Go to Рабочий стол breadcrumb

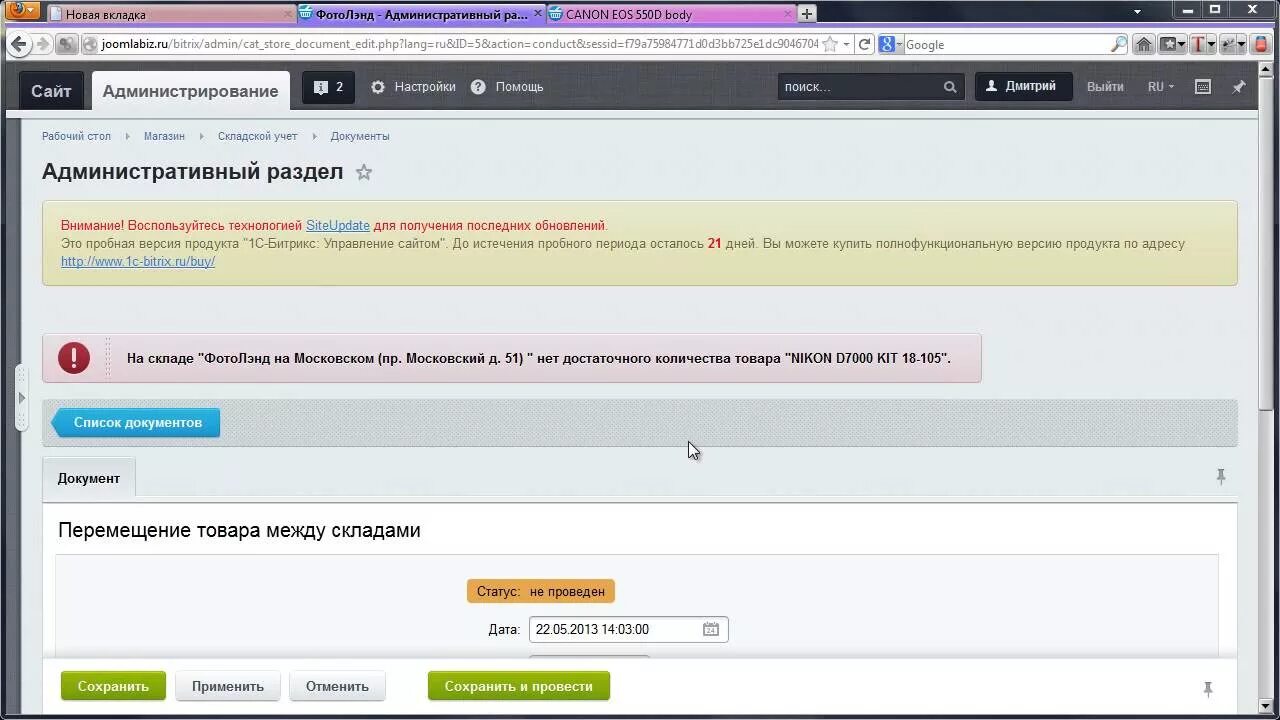pos(76,136)
